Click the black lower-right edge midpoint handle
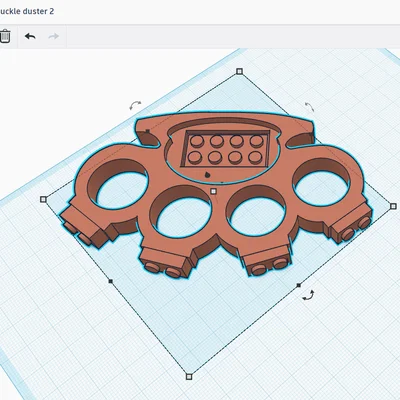Screen dimensions: 400x400 point(299,285)
